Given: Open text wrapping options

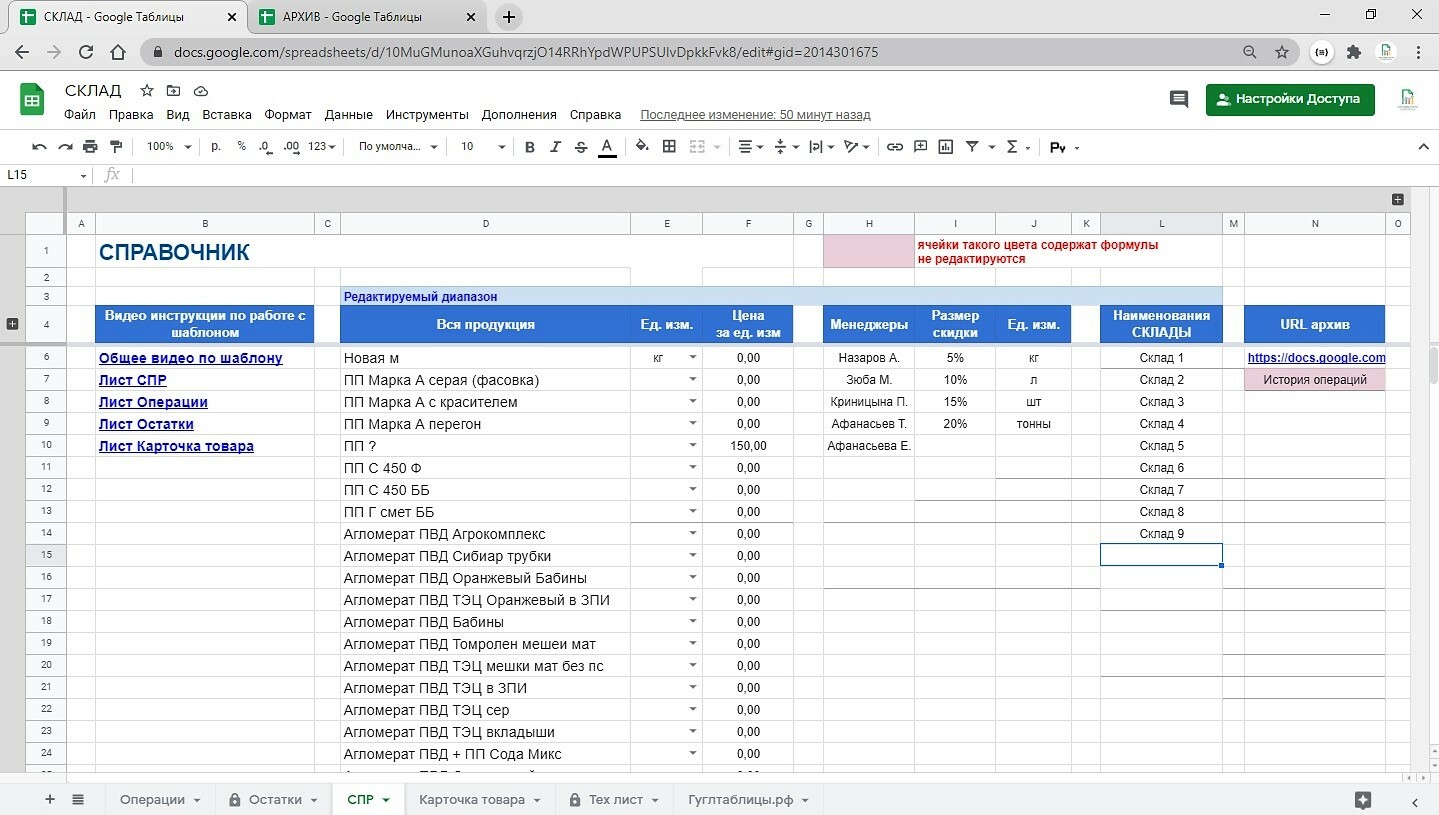Looking at the screenshot, I should (822, 147).
